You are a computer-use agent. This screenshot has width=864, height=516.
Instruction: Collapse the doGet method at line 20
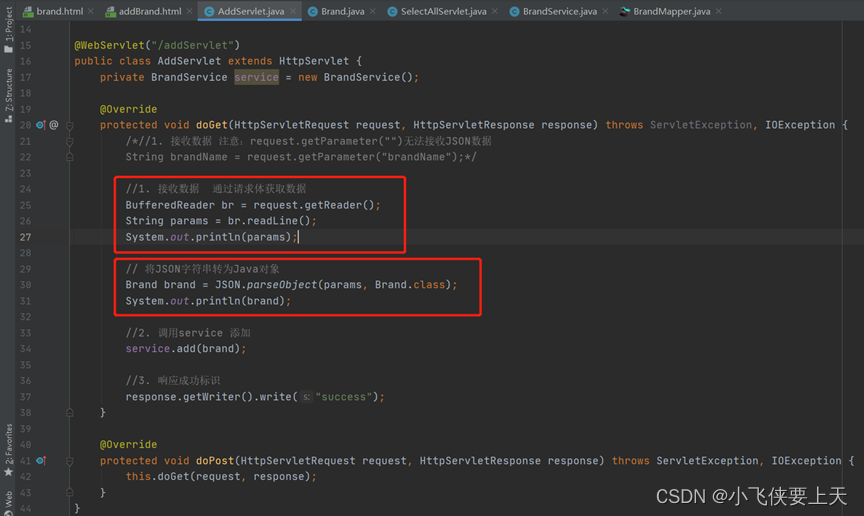69,126
